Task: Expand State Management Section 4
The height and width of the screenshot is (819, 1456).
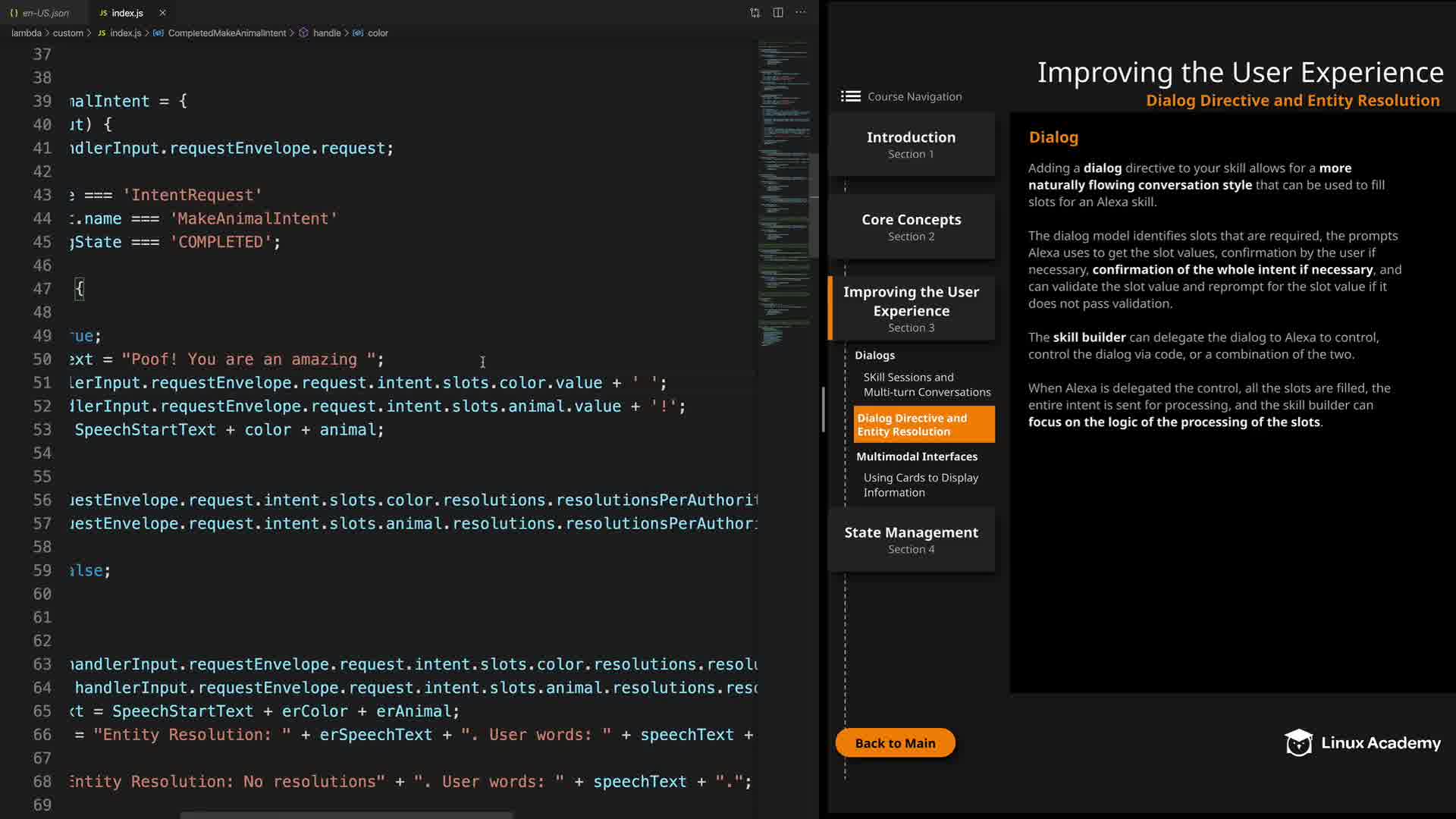Action: (911, 539)
